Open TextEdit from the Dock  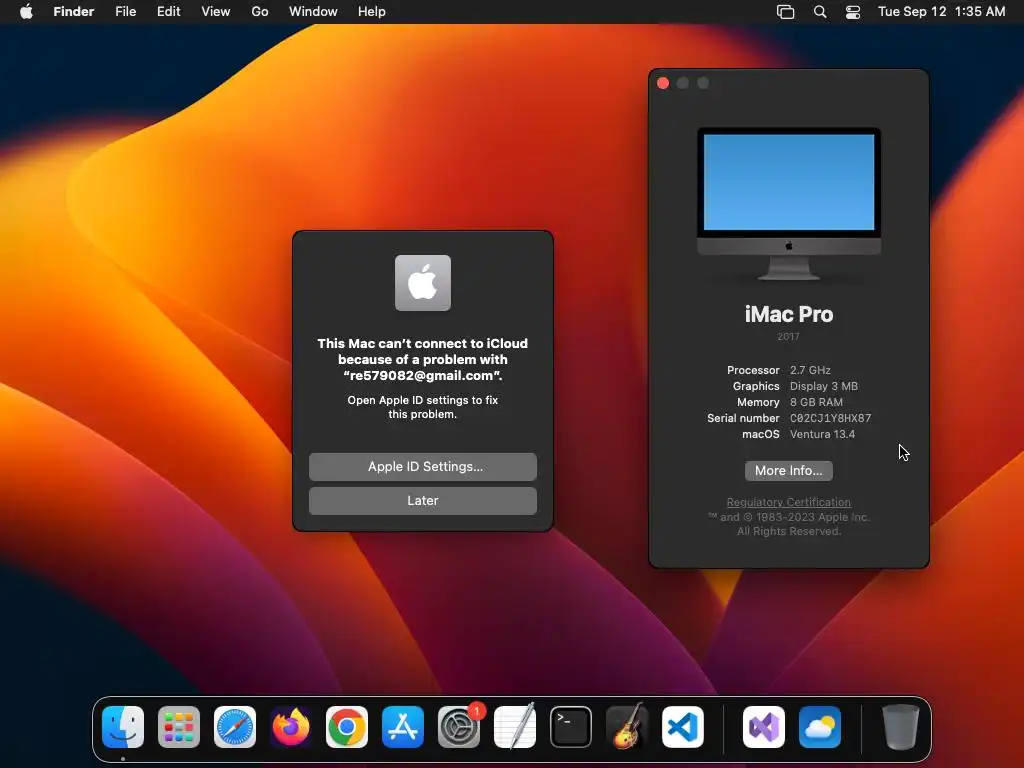click(515, 727)
